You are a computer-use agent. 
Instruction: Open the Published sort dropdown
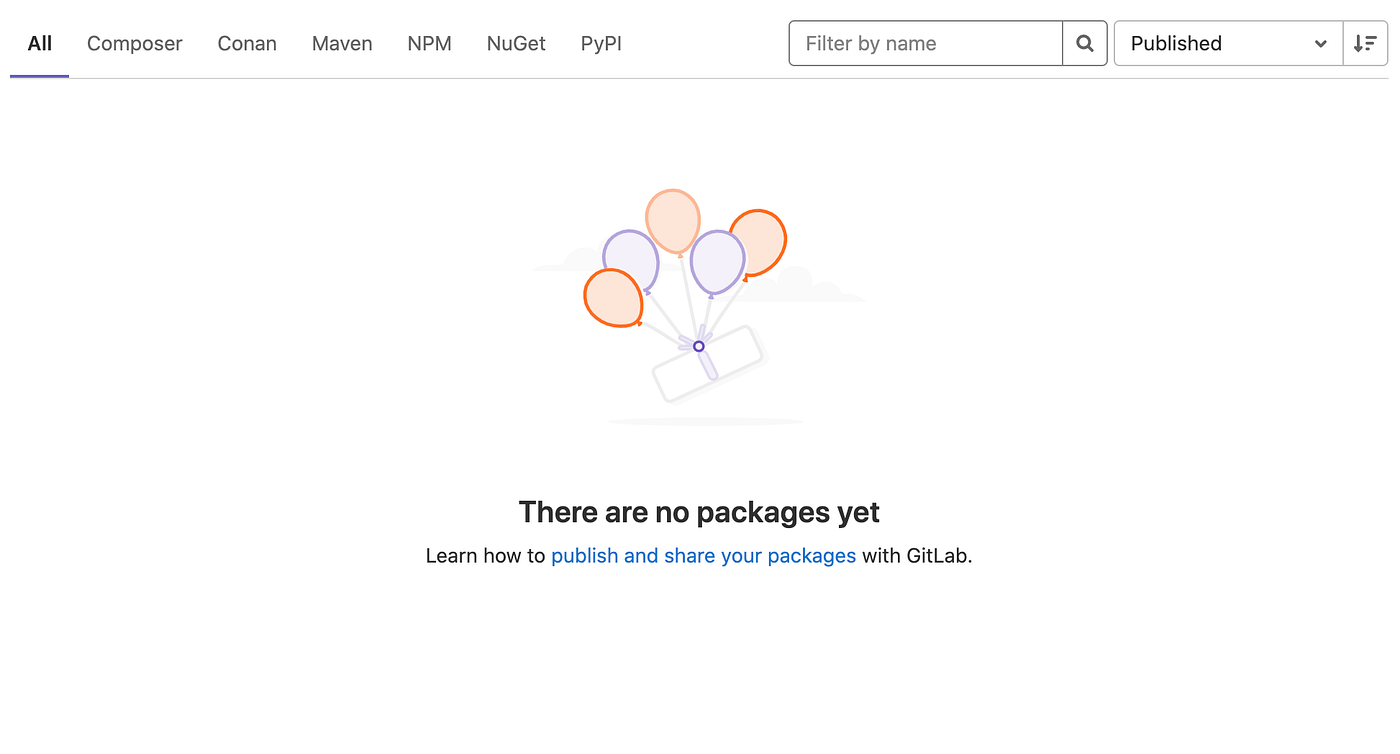pos(1228,44)
